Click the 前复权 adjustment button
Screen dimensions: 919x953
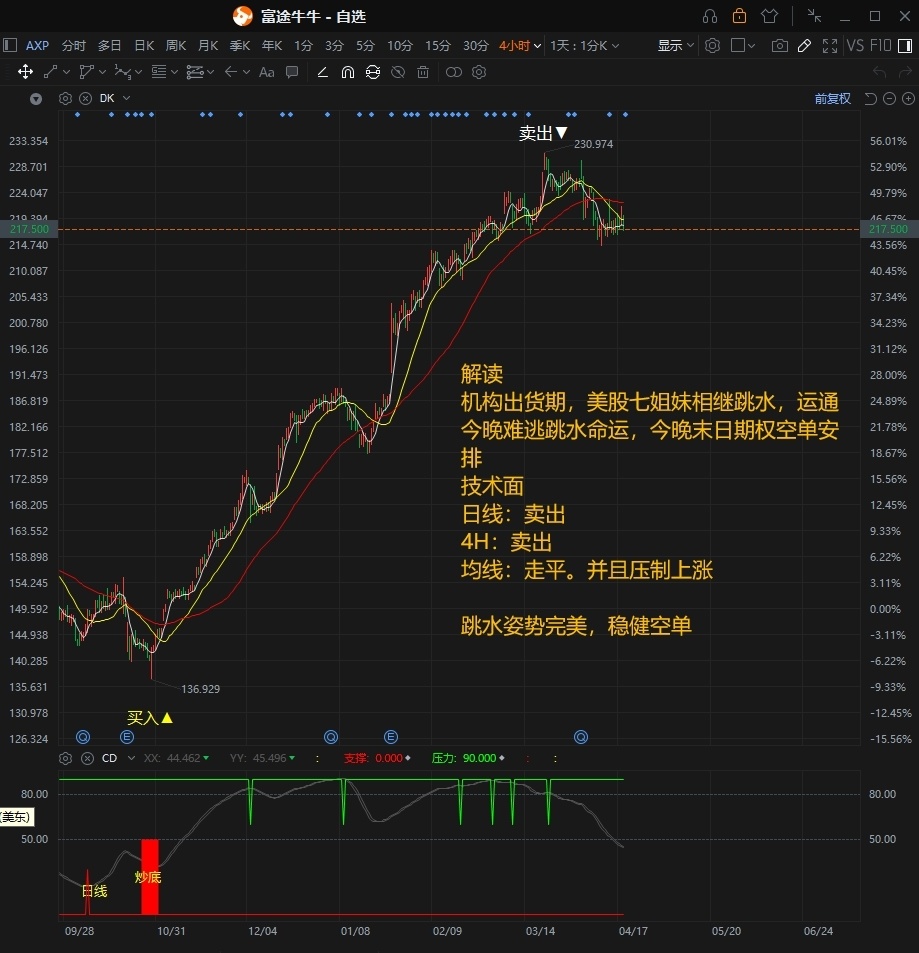coord(832,98)
